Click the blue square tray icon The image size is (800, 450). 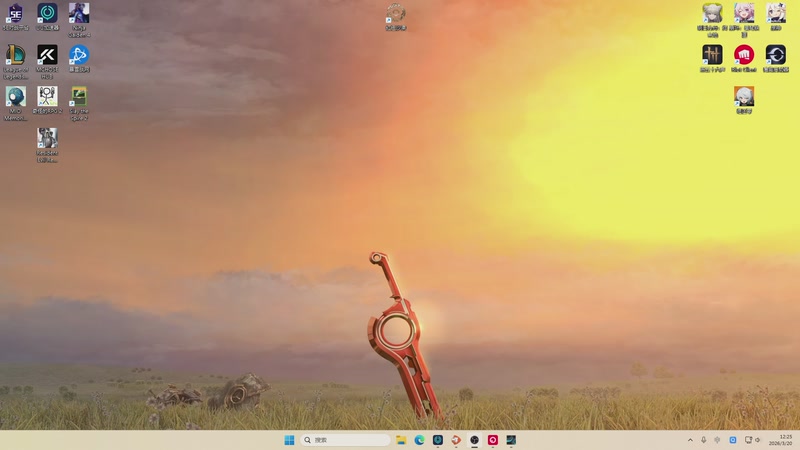733,440
